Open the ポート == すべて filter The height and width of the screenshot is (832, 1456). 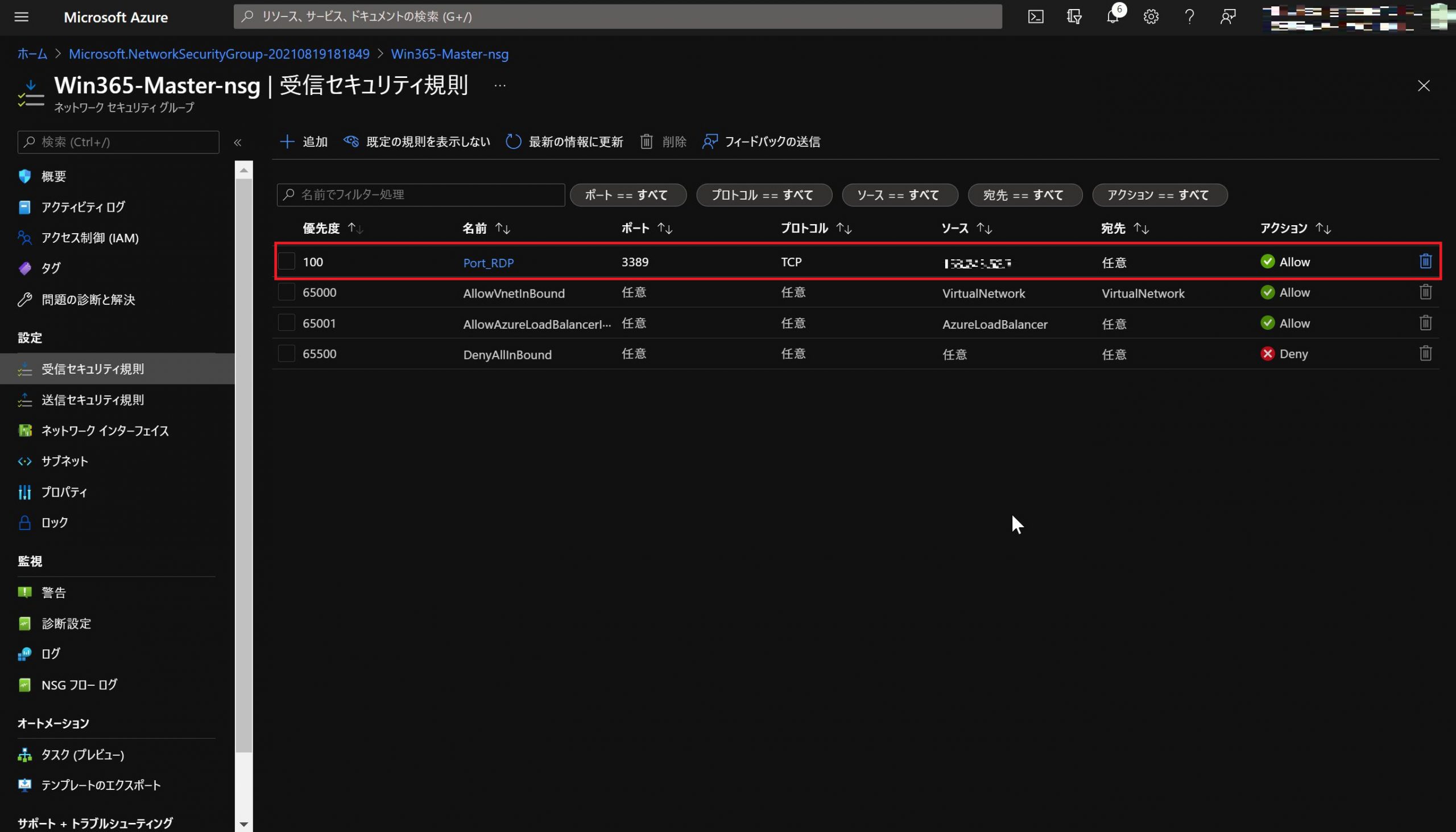(627, 195)
